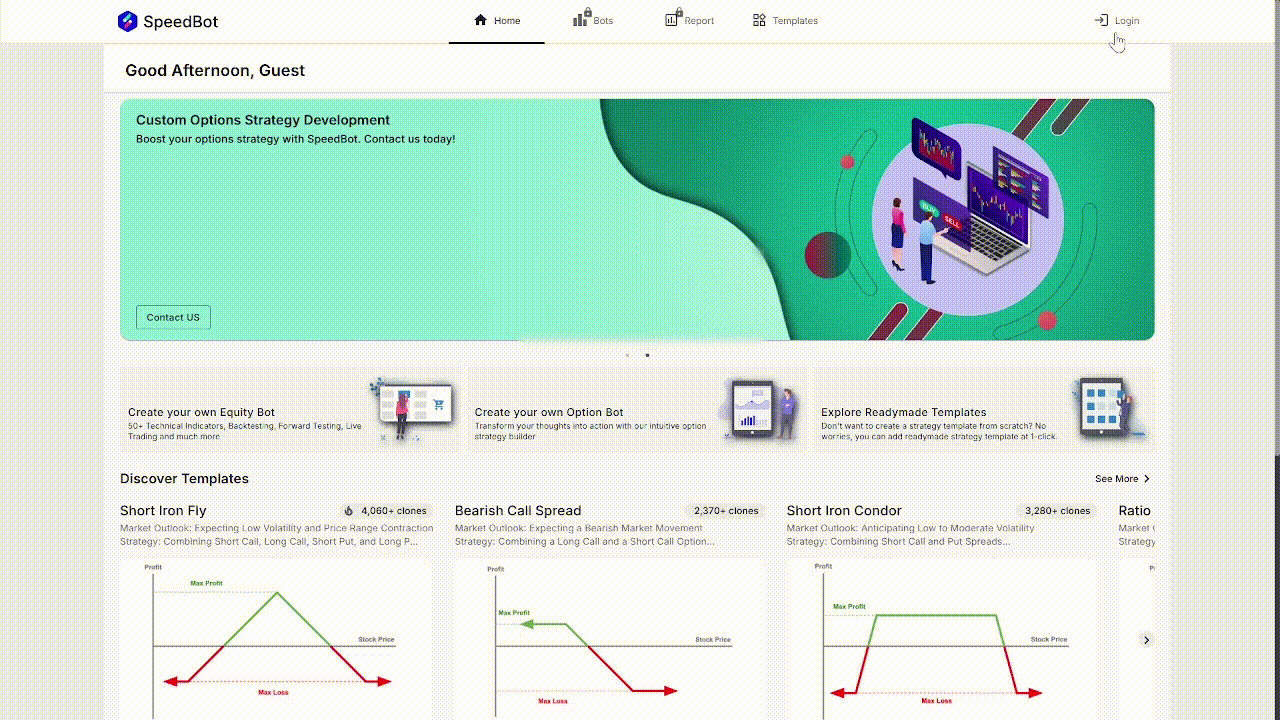Click the Templates grid icon
This screenshot has height=720, width=1280.
coord(759,20)
